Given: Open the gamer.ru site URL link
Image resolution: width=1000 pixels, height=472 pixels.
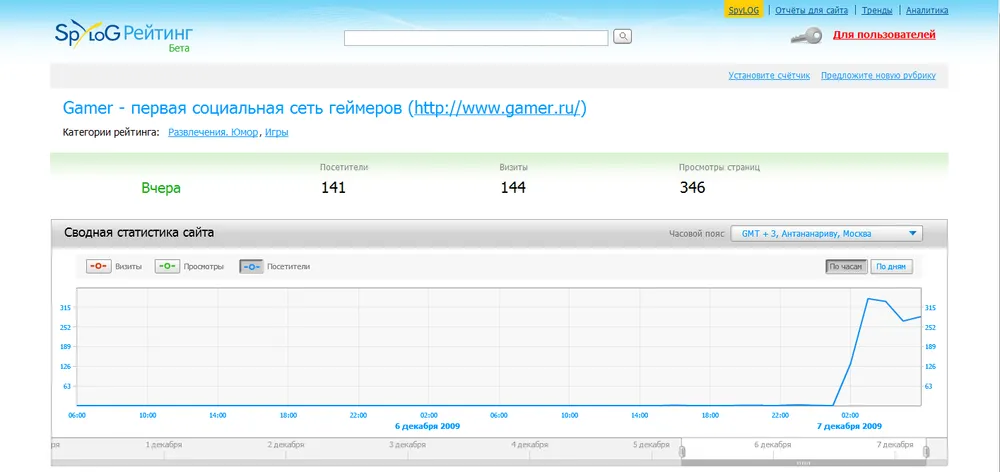Looking at the screenshot, I should click(x=499, y=107).
